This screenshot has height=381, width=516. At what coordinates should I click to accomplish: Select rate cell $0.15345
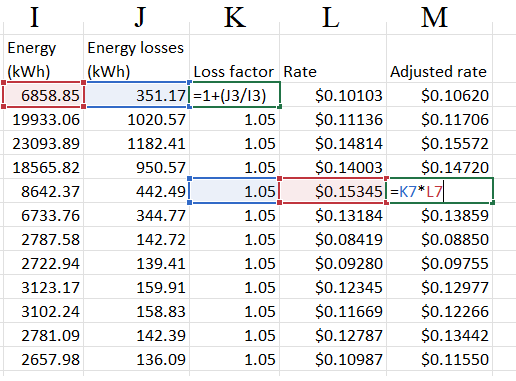pyautogui.click(x=333, y=191)
